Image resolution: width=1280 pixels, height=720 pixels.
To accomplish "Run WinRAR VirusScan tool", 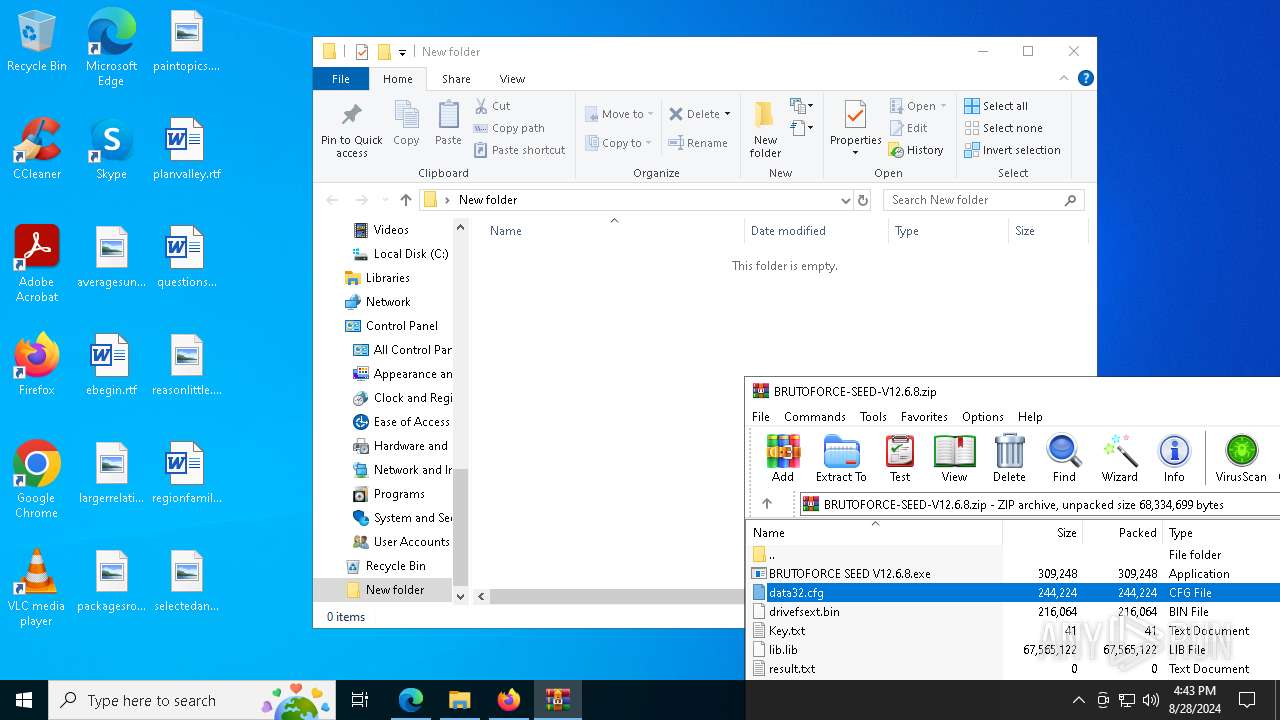I will click(1241, 459).
